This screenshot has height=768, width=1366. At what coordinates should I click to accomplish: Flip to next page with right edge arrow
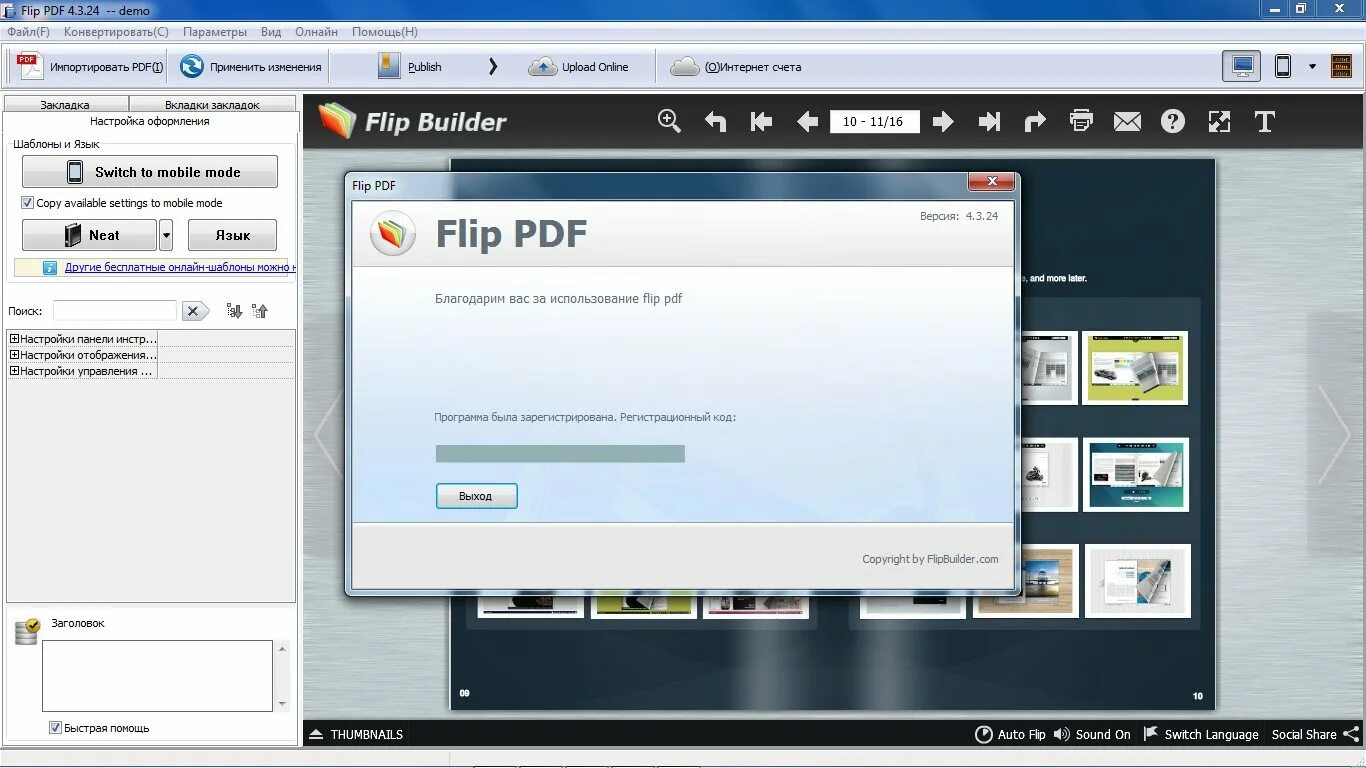[x=1335, y=435]
